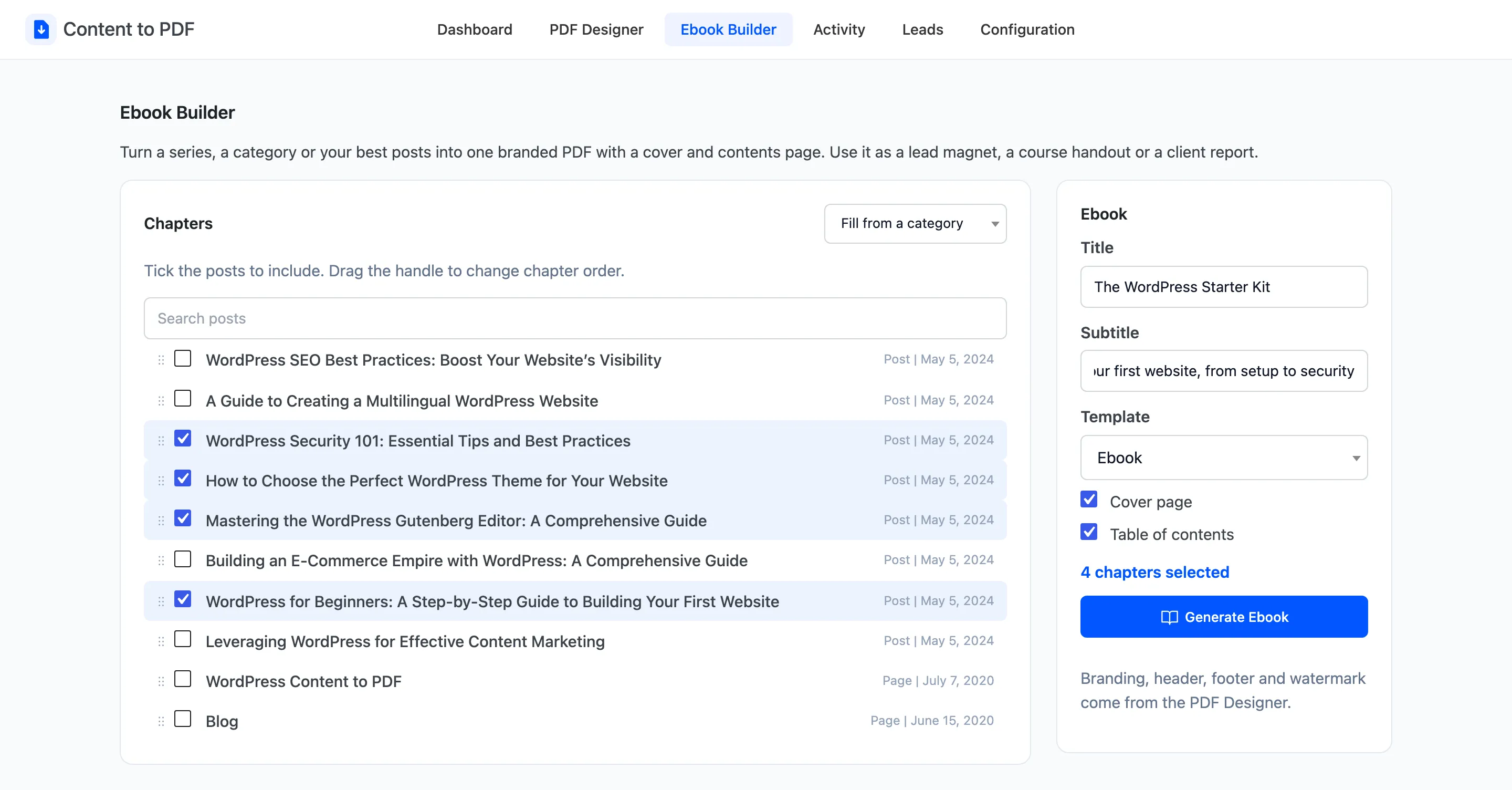Viewport: 1512px width, 790px height.
Task: Tick the WordPress Content to PDF checkbox
Action: (x=183, y=680)
